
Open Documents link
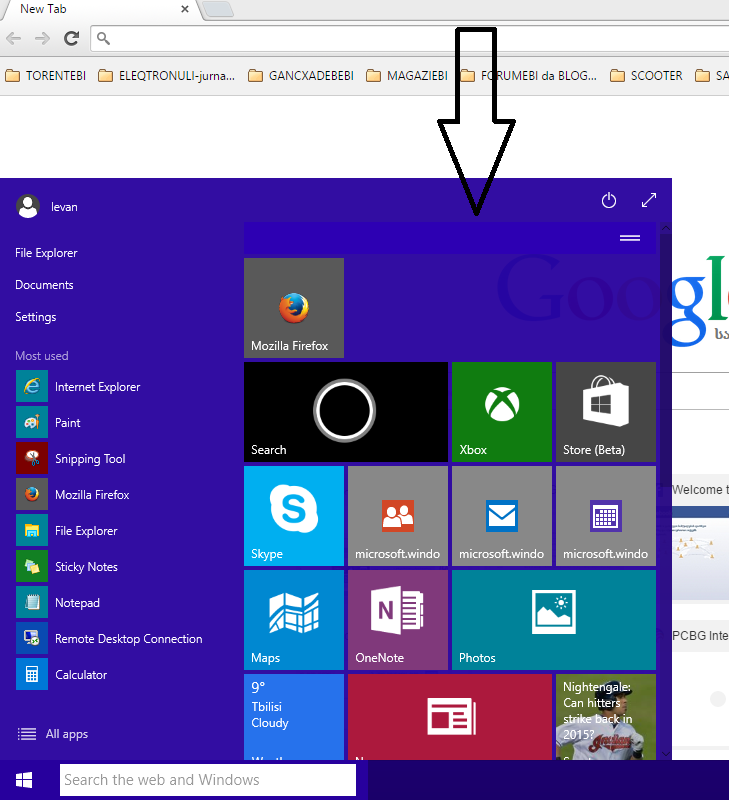[x=44, y=285]
